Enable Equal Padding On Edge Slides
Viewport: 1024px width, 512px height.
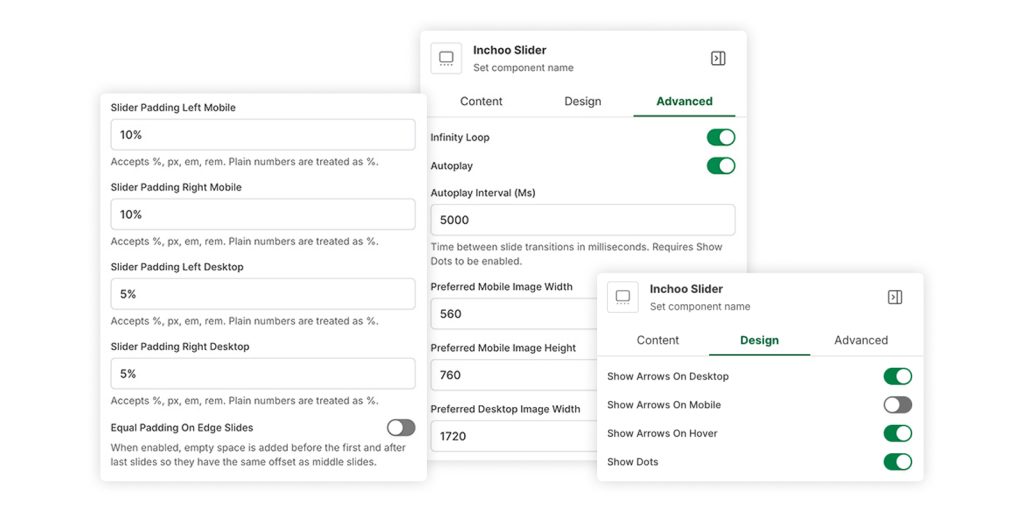[x=401, y=427]
